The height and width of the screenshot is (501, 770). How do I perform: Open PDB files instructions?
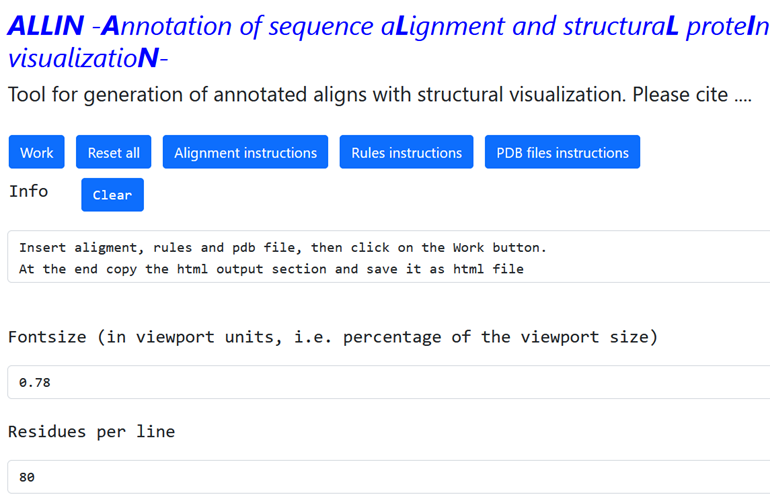562,153
